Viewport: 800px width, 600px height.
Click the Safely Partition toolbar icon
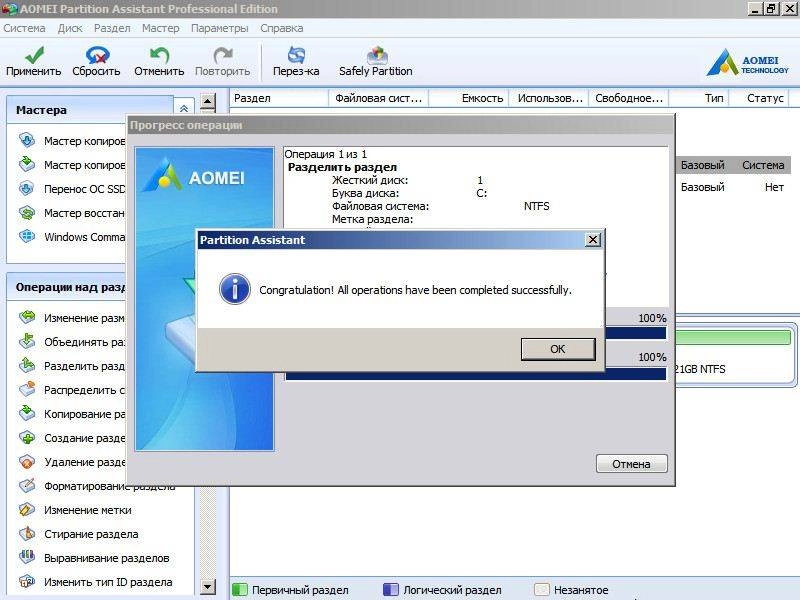pyautogui.click(x=377, y=55)
